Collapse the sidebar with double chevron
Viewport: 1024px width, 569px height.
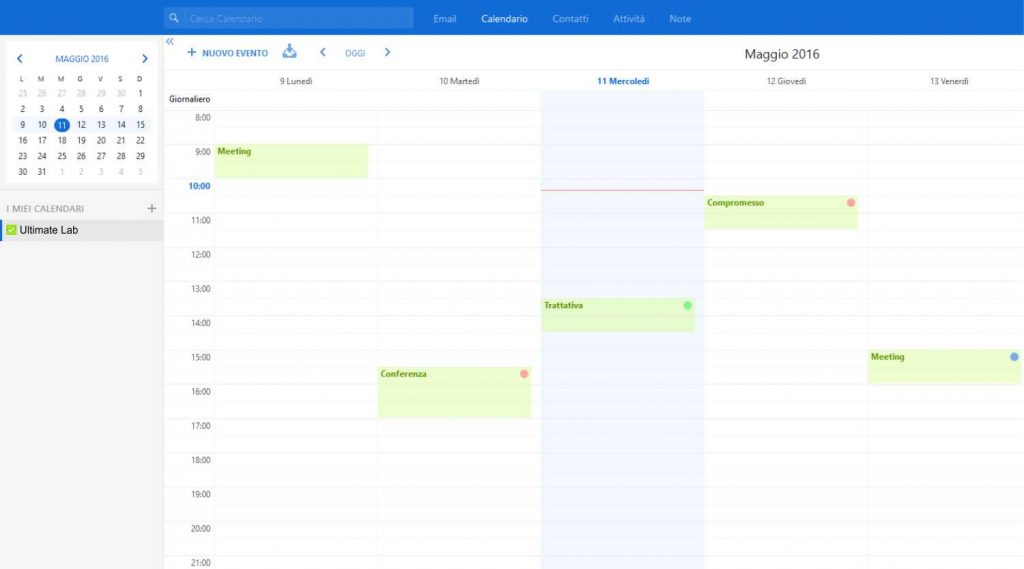[170, 41]
